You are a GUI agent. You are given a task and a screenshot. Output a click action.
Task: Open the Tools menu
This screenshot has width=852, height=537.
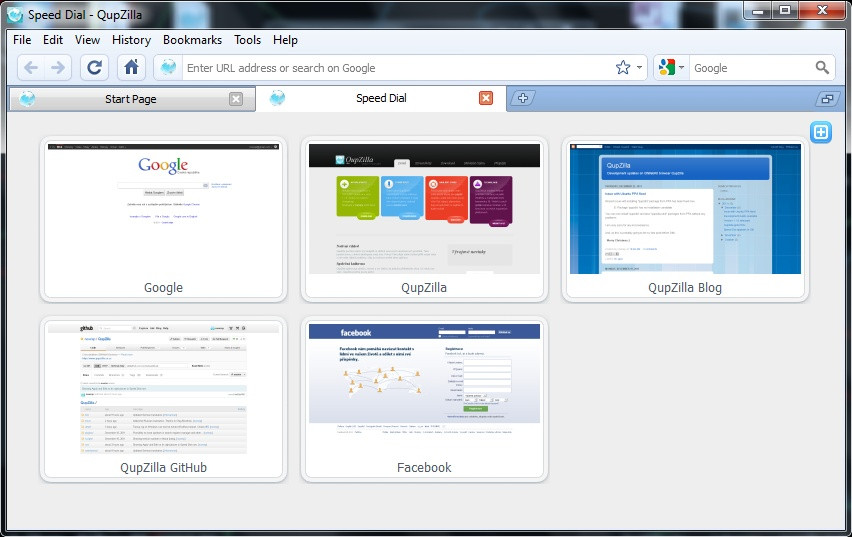tap(248, 40)
